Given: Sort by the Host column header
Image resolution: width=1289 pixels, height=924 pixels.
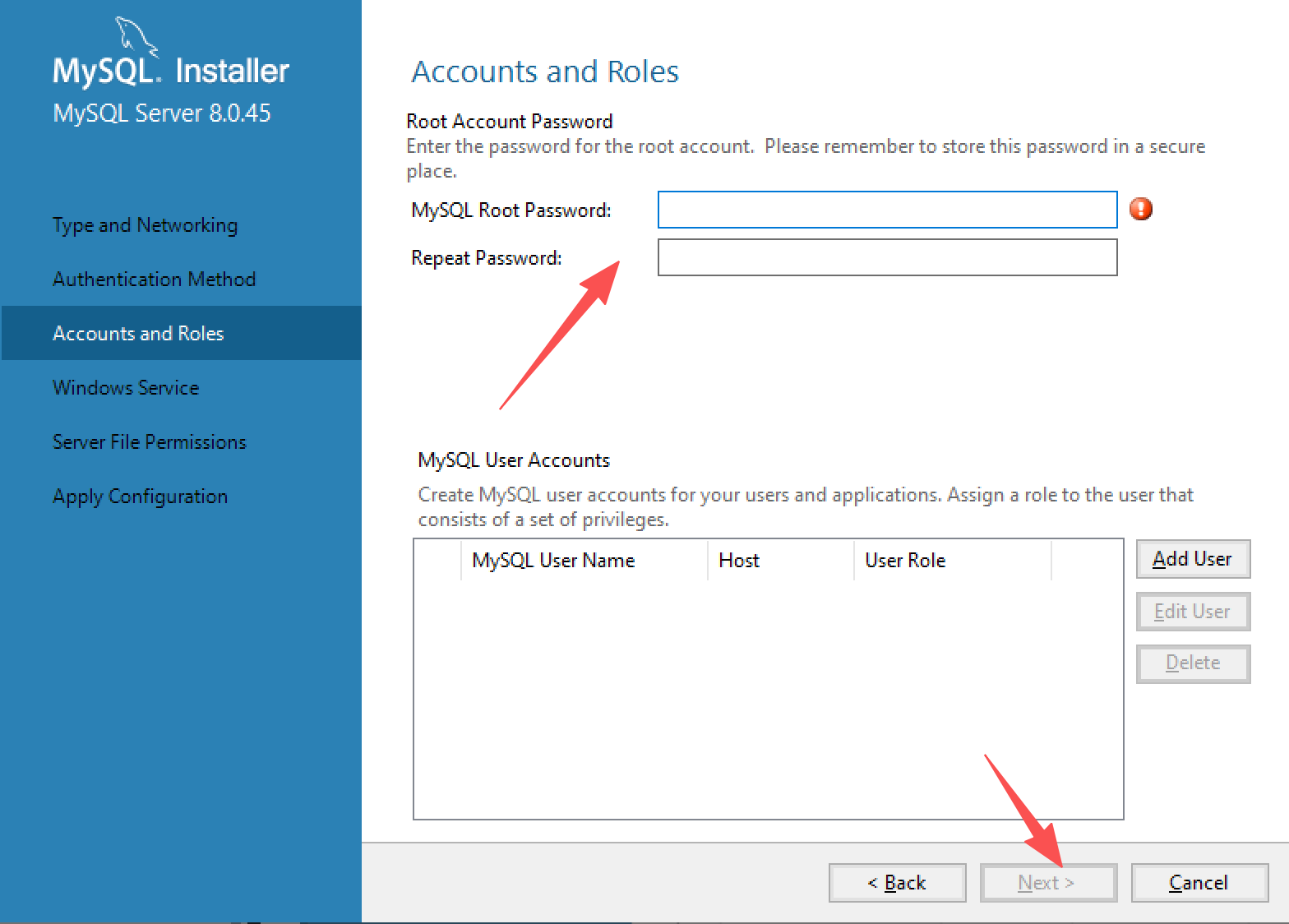Looking at the screenshot, I should 781,561.
